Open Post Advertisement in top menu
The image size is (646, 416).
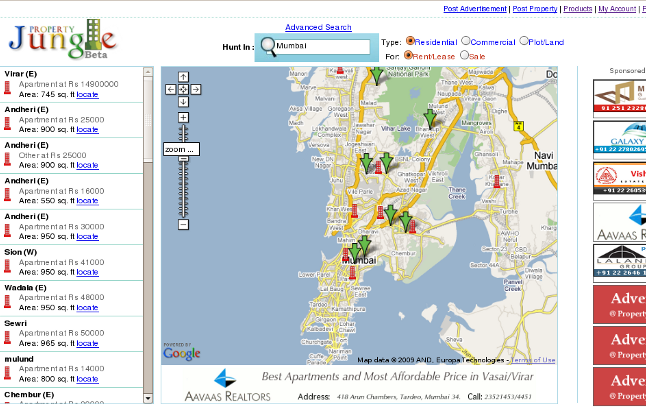pyautogui.click(x=475, y=9)
